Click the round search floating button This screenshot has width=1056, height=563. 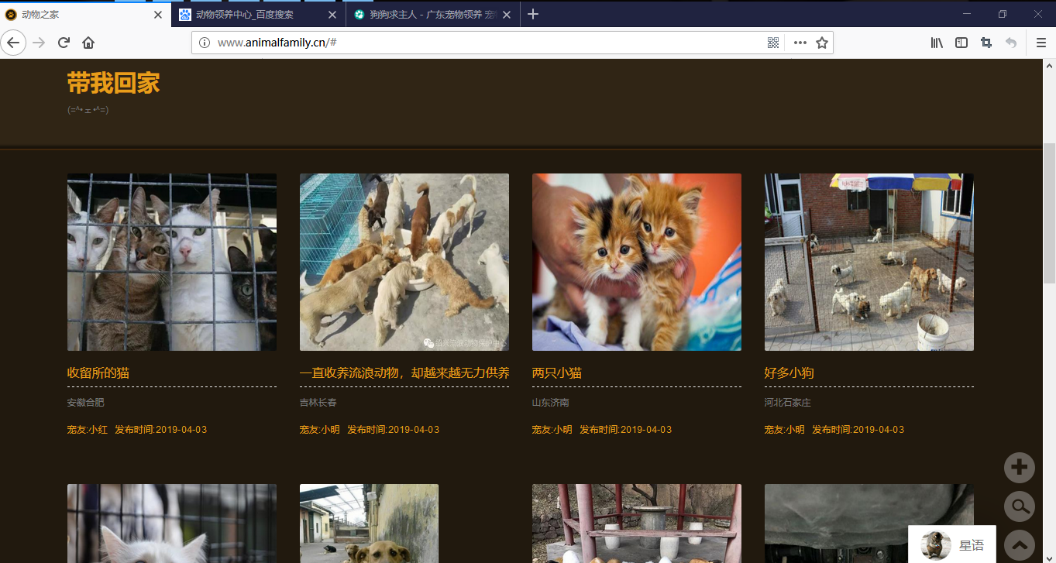(1020, 506)
